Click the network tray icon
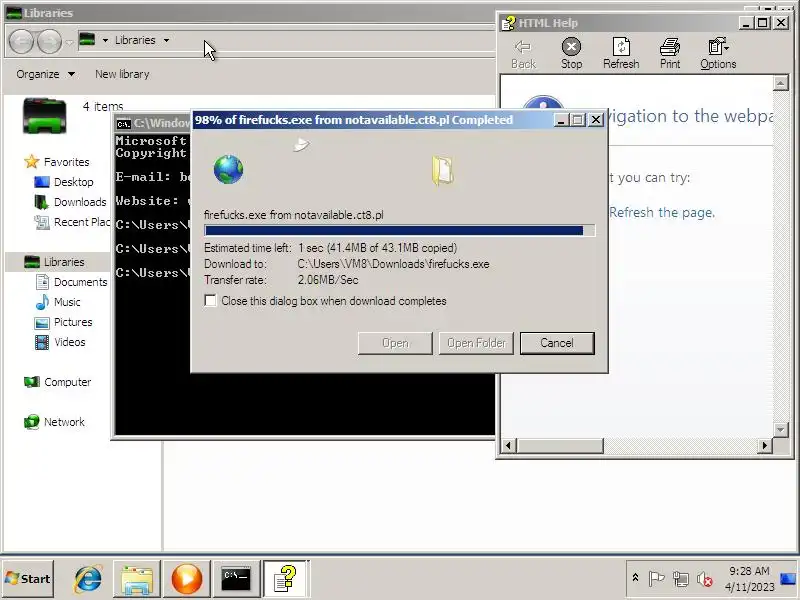This screenshot has width=800, height=600. click(x=681, y=579)
